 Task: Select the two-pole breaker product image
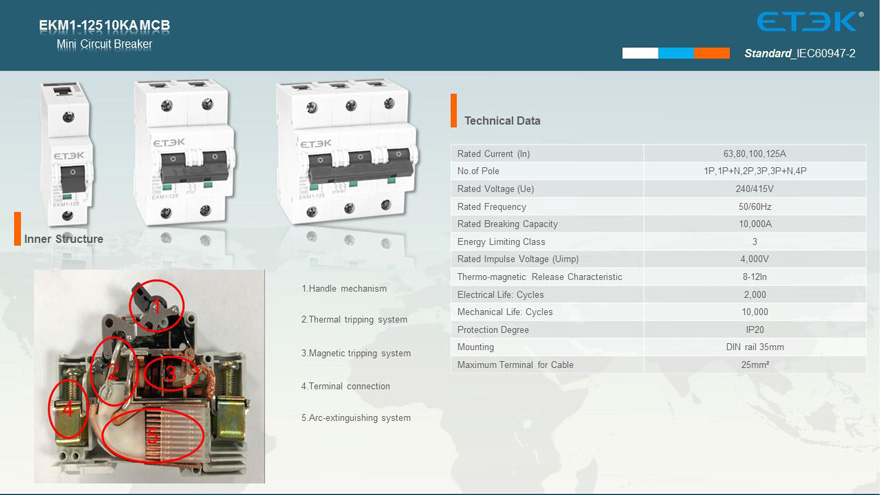[x=185, y=152]
